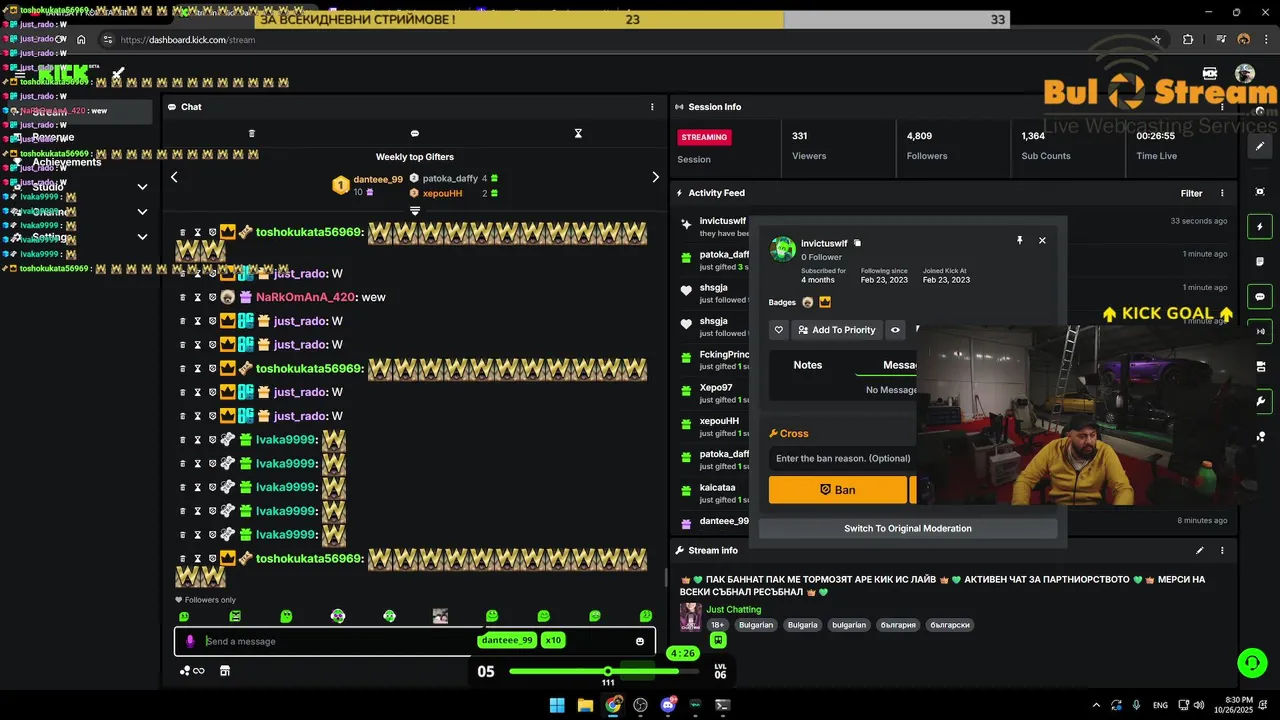Image resolution: width=1280 pixels, height=720 pixels.
Task: Toggle the lightning Activity Feed sidebar icon
Action: point(1260,227)
